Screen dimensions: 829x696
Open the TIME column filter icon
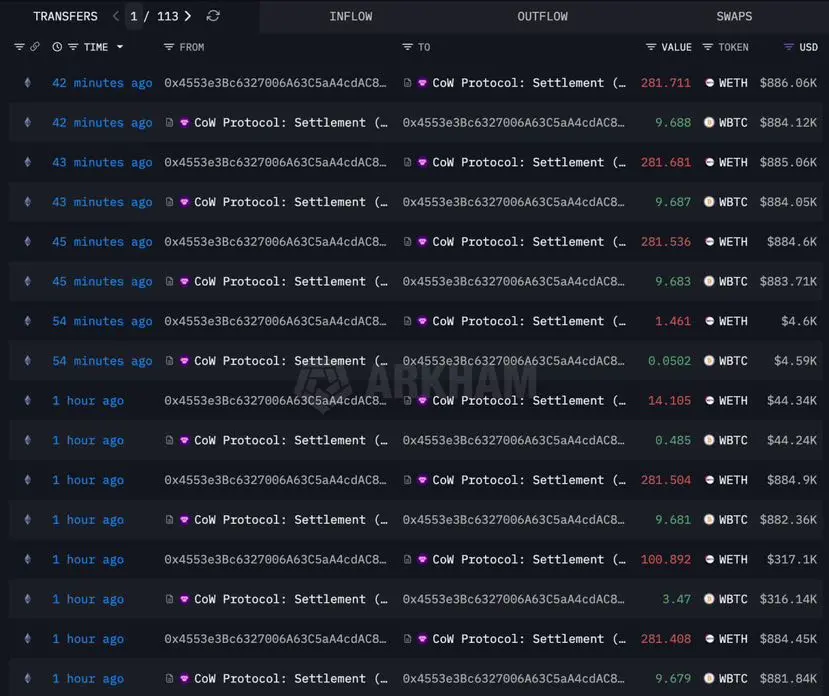[x=73, y=47]
